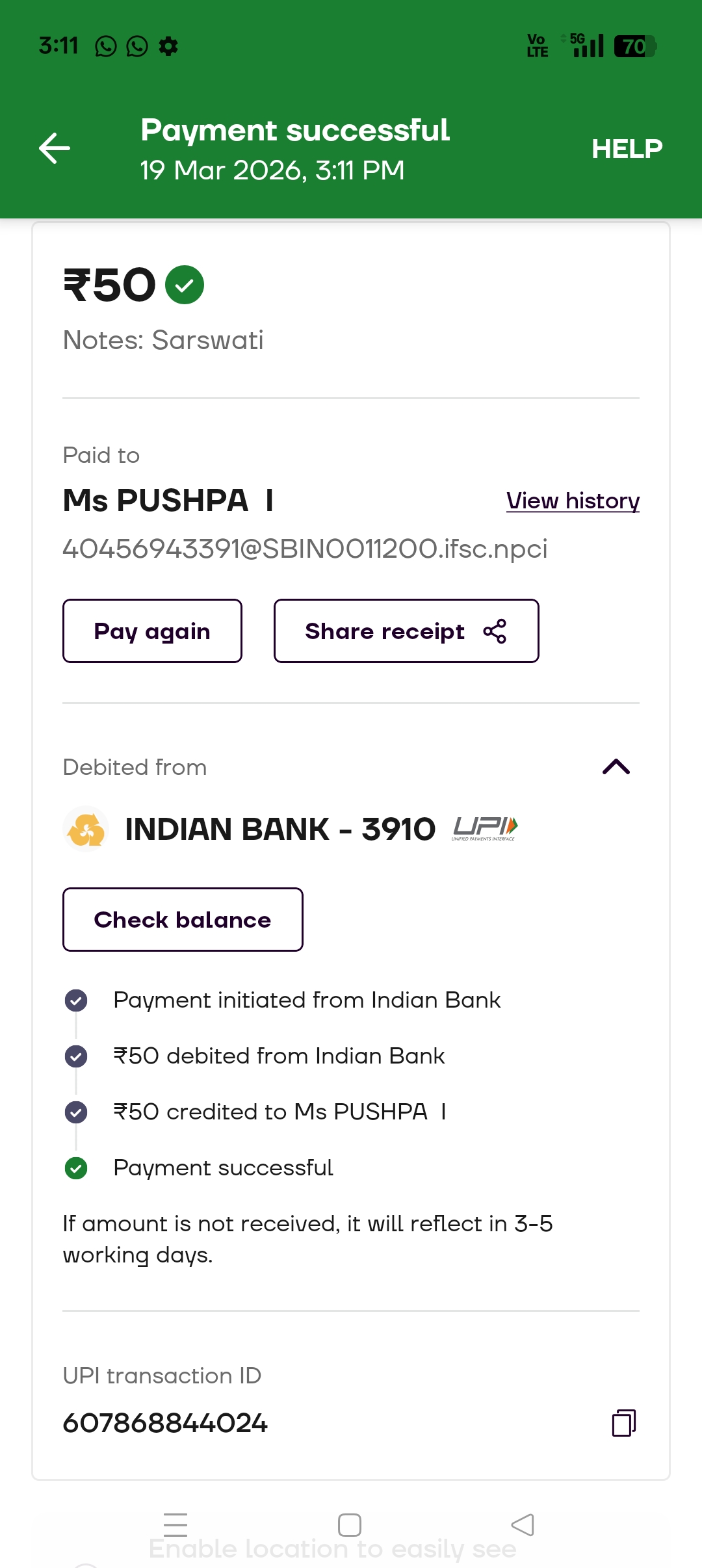This screenshot has width=702, height=1568.
Task: Tap the Share receipt button label
Action: pyautogui.click(x=385, y=631)
